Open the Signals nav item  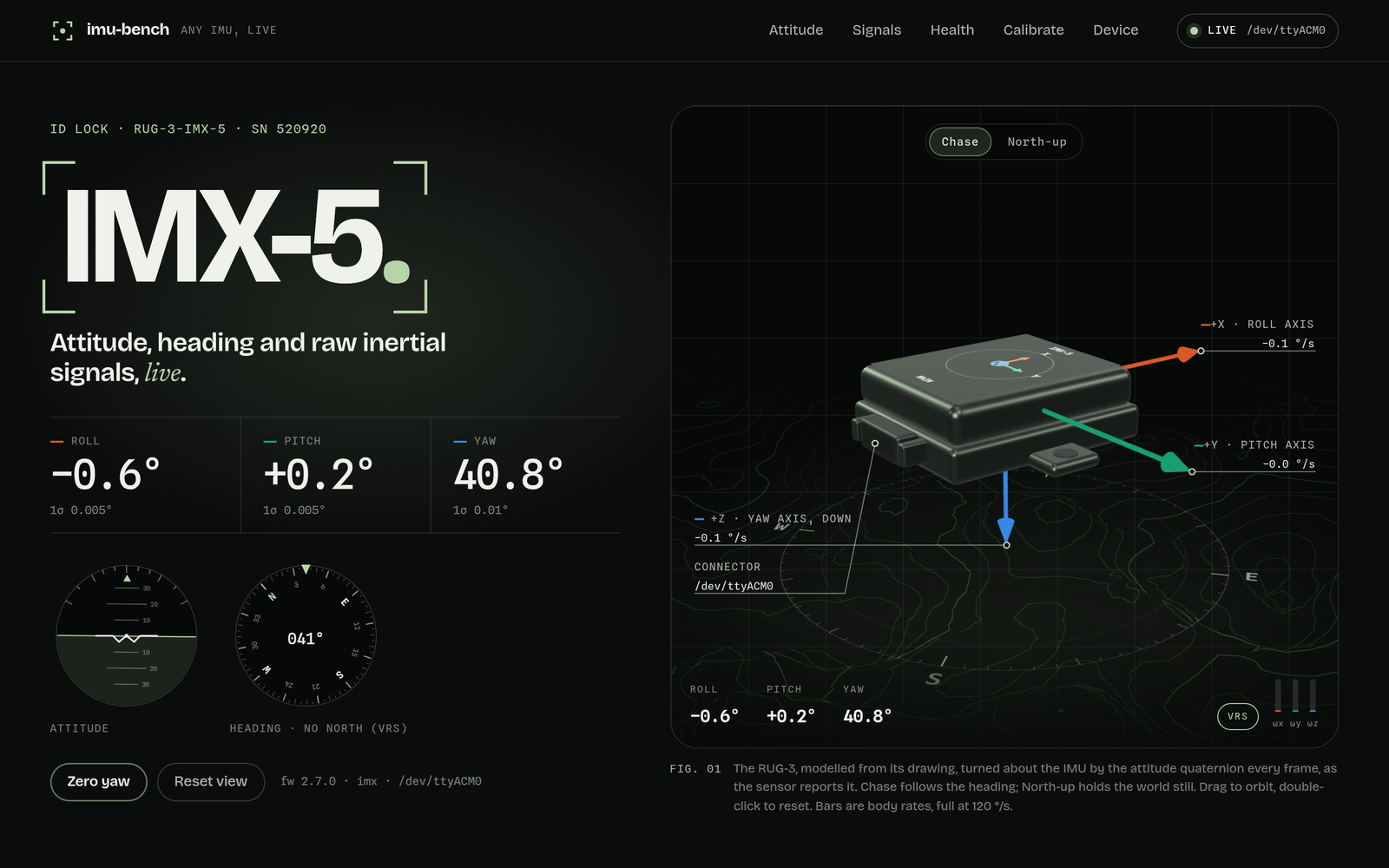pyautogui.click(x=877, y=30)
